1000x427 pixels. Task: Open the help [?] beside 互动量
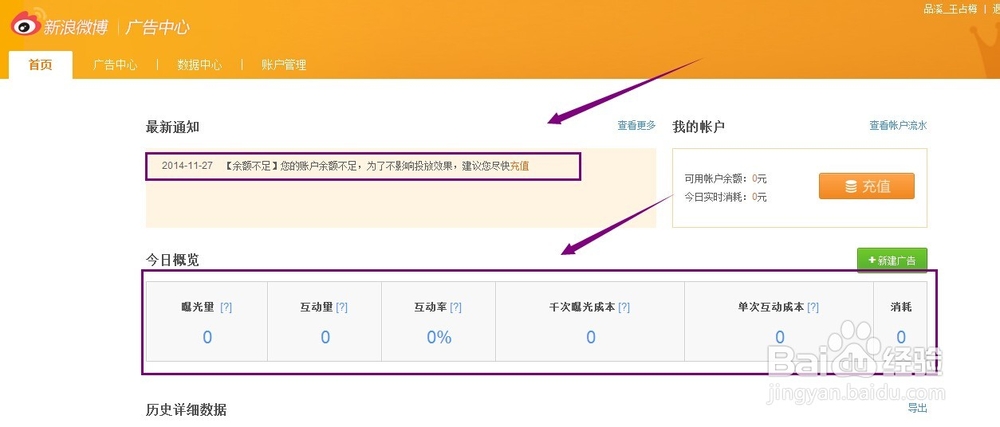click(342, 307)
